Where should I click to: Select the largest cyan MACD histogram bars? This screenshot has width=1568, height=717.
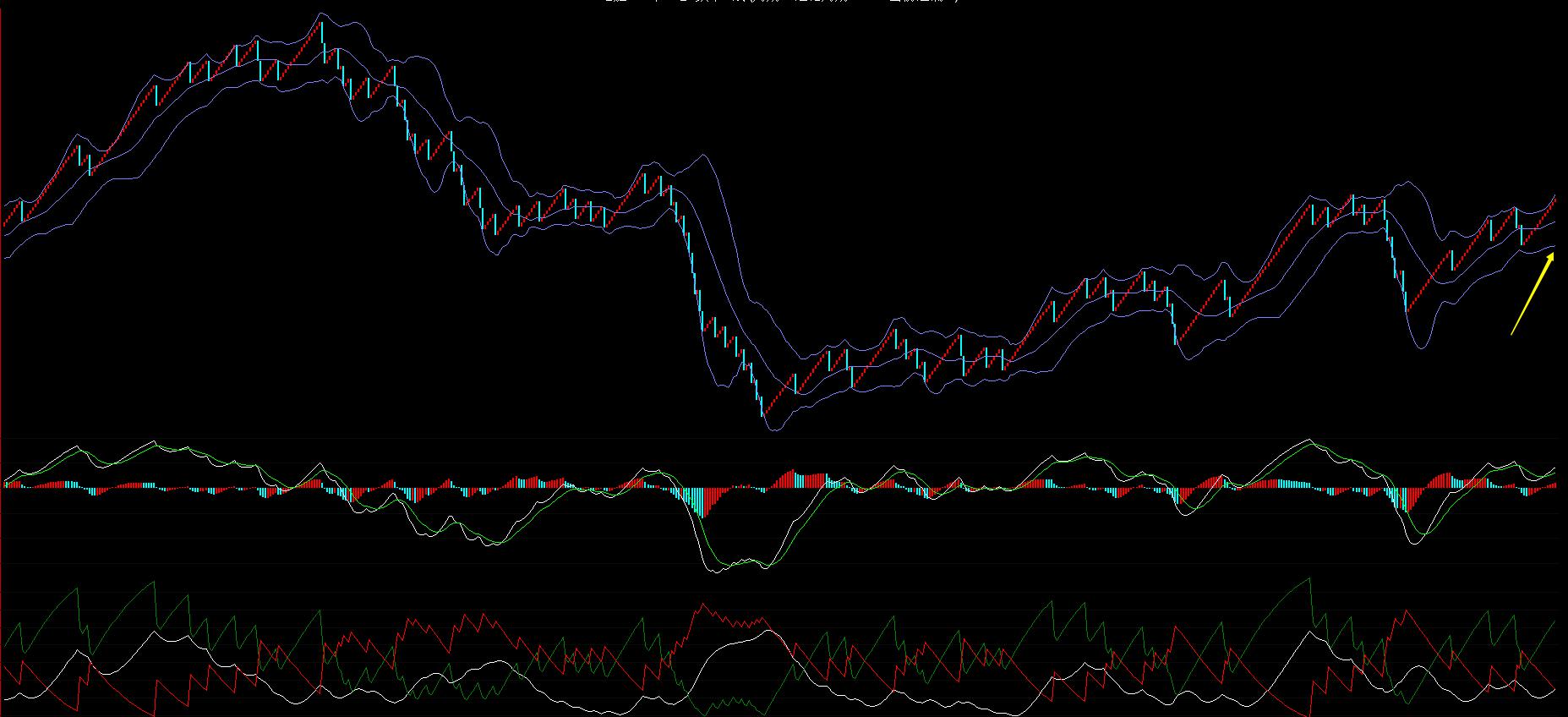coord(699,502)
